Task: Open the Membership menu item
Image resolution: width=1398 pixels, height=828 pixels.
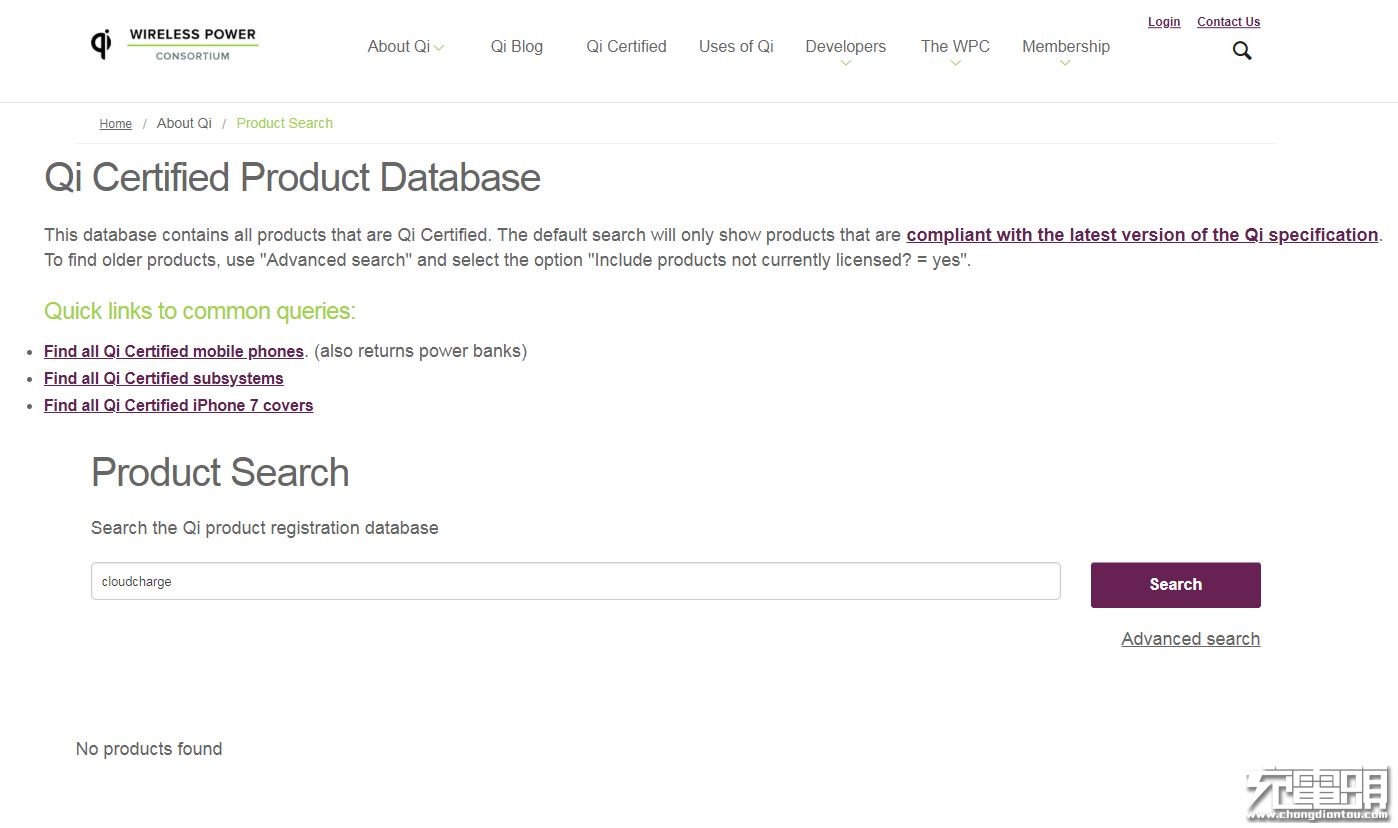Action: click(1066, 46)
